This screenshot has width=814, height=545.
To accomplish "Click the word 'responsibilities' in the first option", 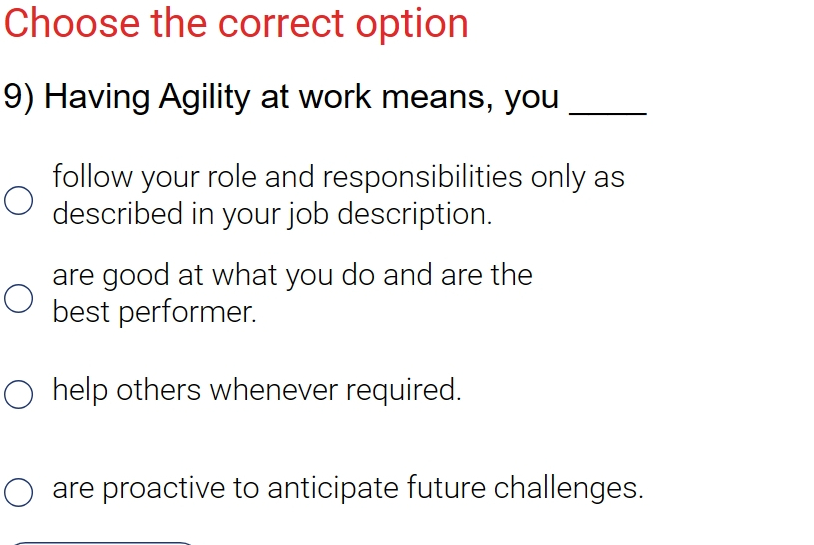I will (x=423, y=177).
